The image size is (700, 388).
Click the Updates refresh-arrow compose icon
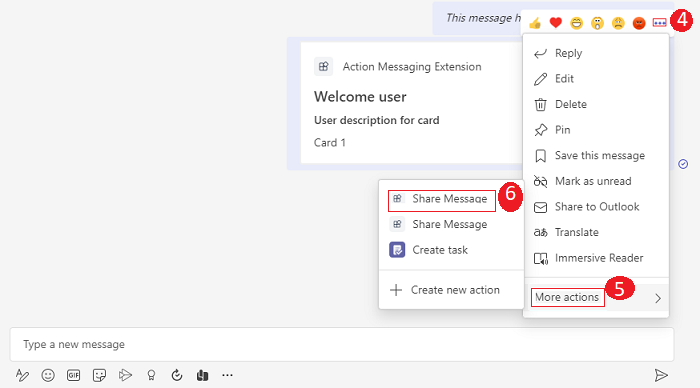(x=177, y=375)
